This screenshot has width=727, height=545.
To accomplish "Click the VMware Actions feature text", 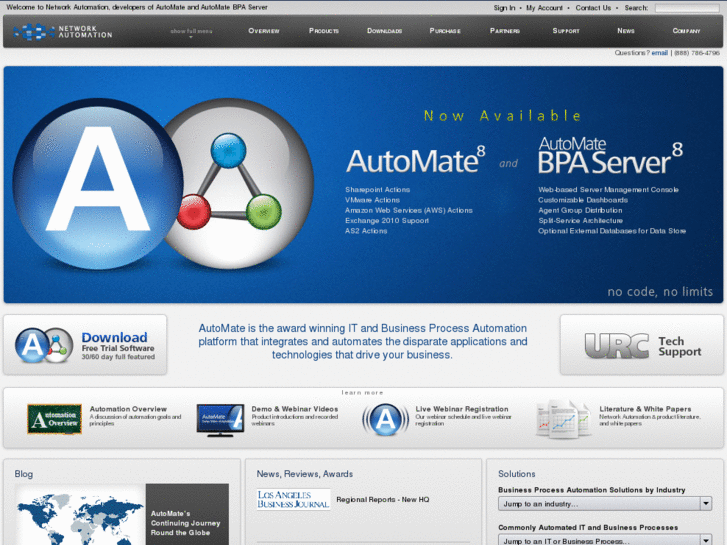I will point(372,200).
